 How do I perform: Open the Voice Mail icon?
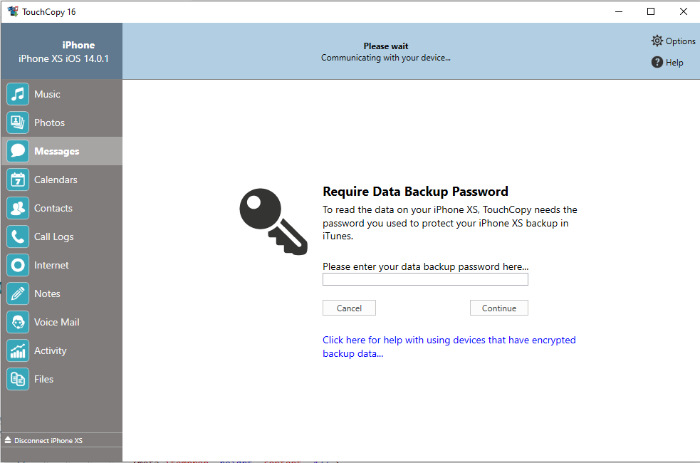(x=18, y=322)
